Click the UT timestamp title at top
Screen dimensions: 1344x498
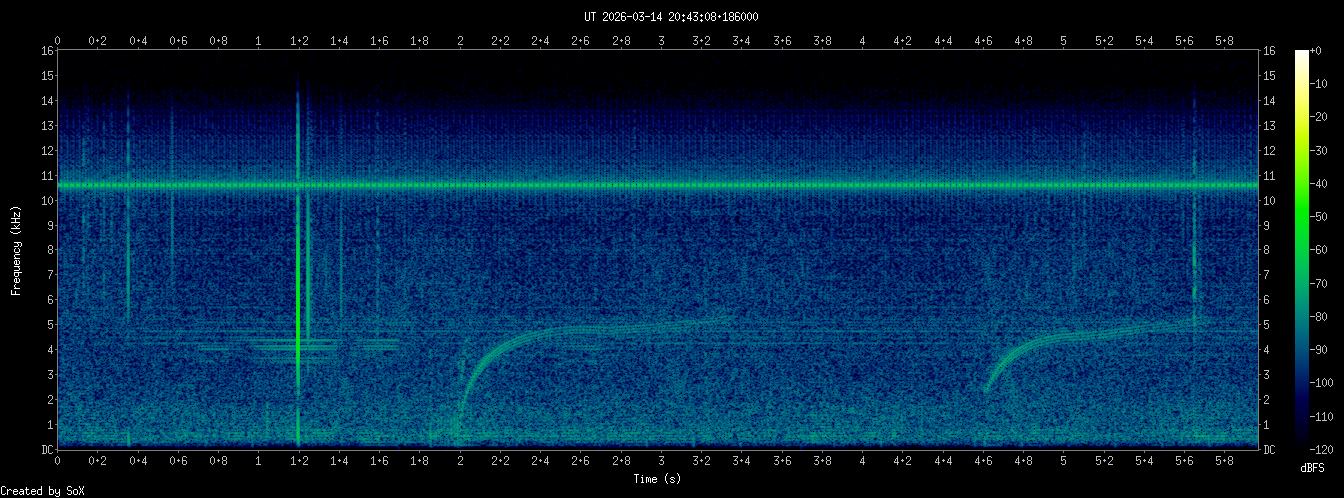pyautogui.click(x=671, y=16)
